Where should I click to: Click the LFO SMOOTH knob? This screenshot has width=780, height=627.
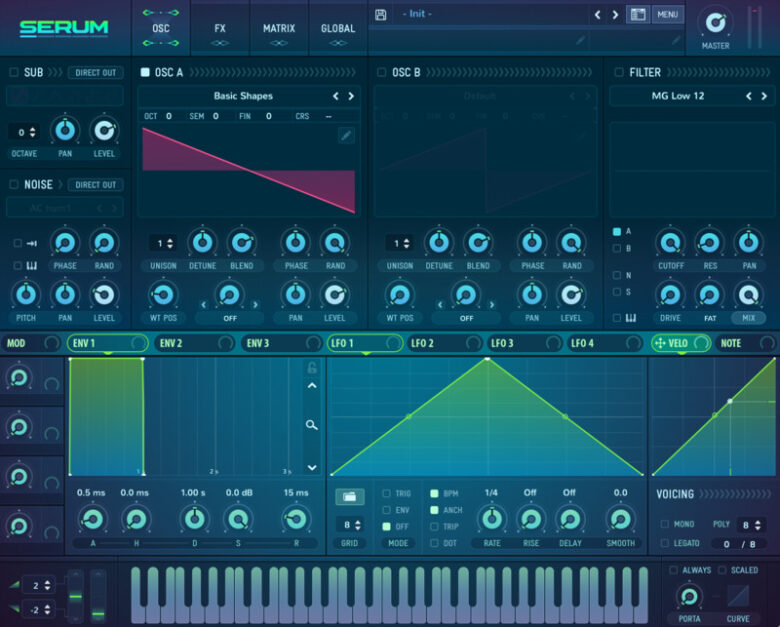(620, 519)
